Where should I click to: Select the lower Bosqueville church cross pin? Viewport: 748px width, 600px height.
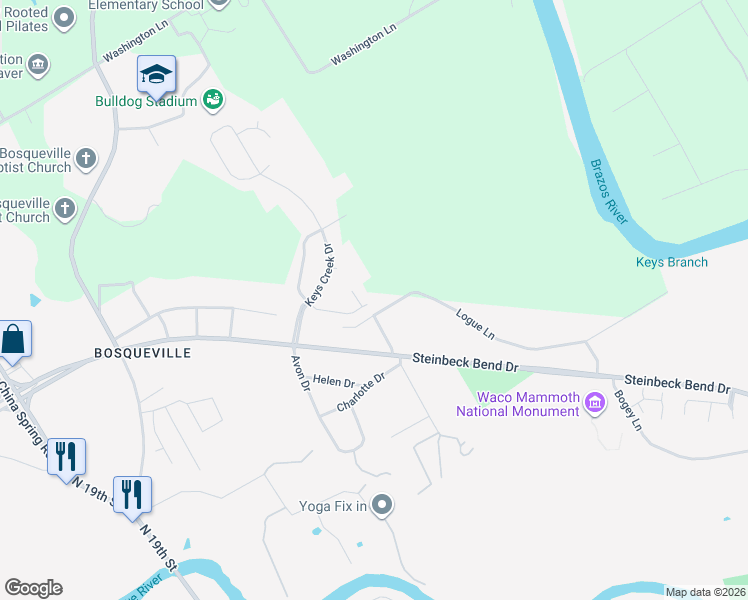[x=65, y=209]
